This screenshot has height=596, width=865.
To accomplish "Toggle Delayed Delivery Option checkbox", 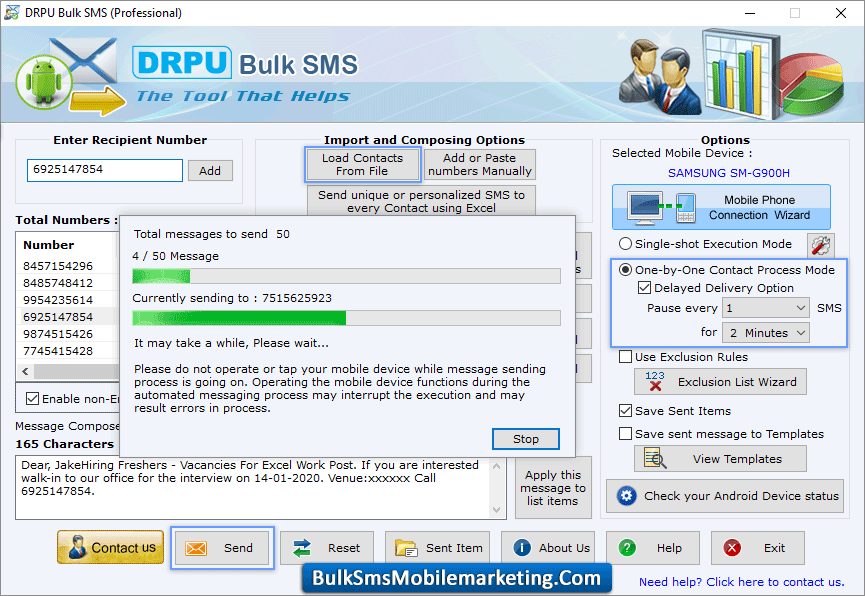I will tap(644, 288).
